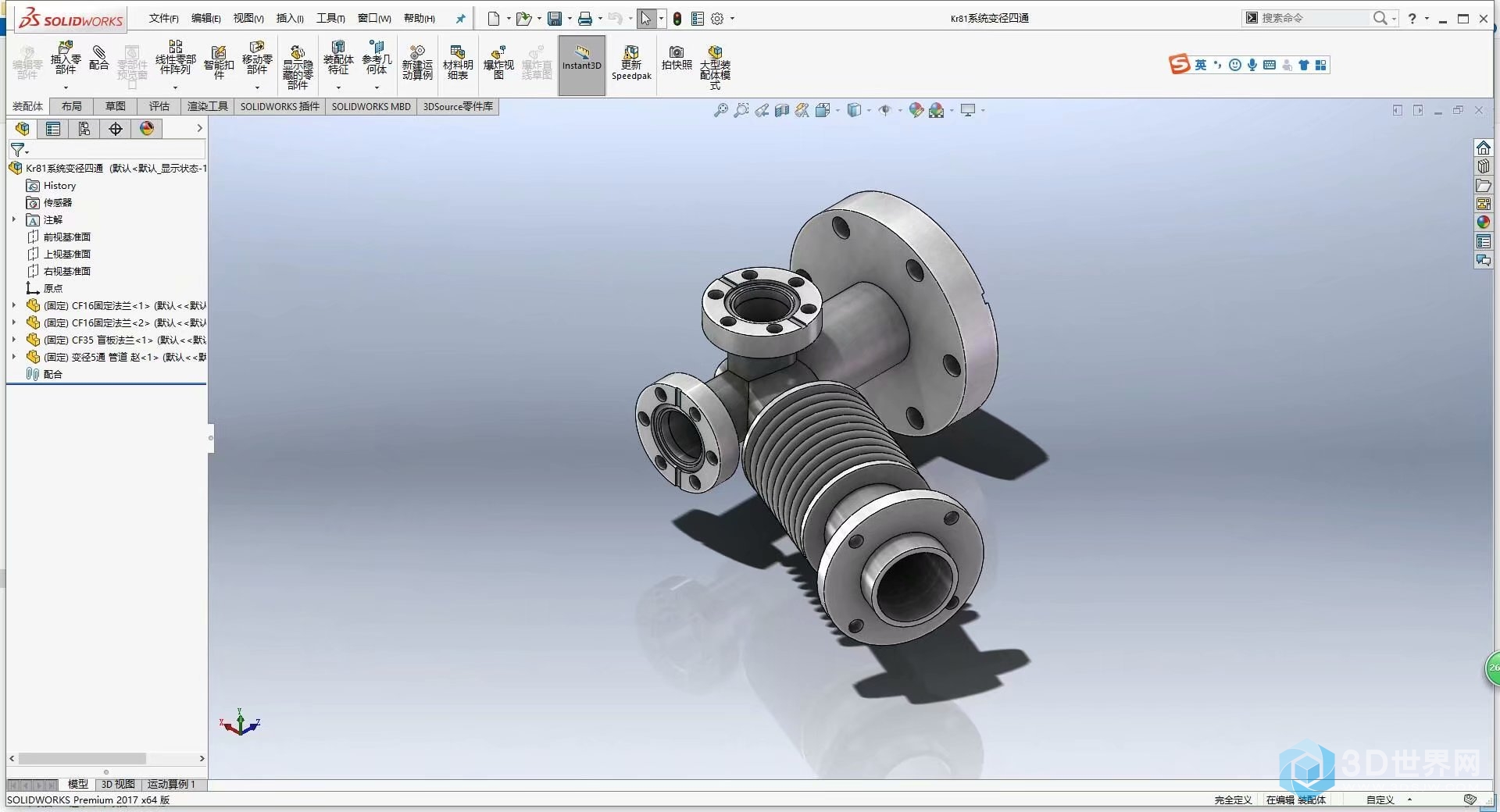
Task: Click the Exploded View tool
Action: pos(498,62)
